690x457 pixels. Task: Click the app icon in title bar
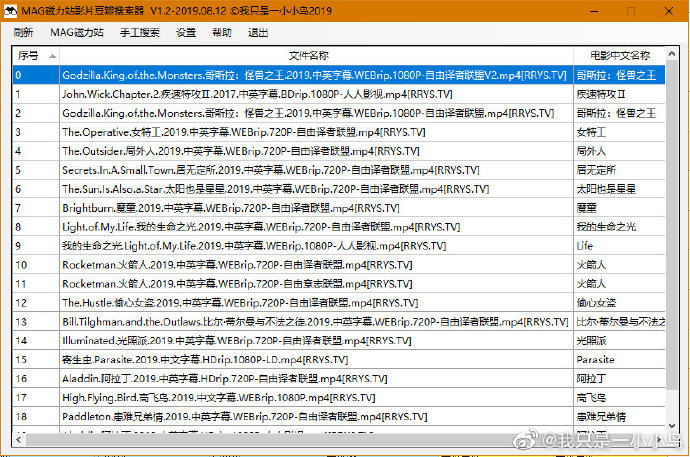coord(10,11)
